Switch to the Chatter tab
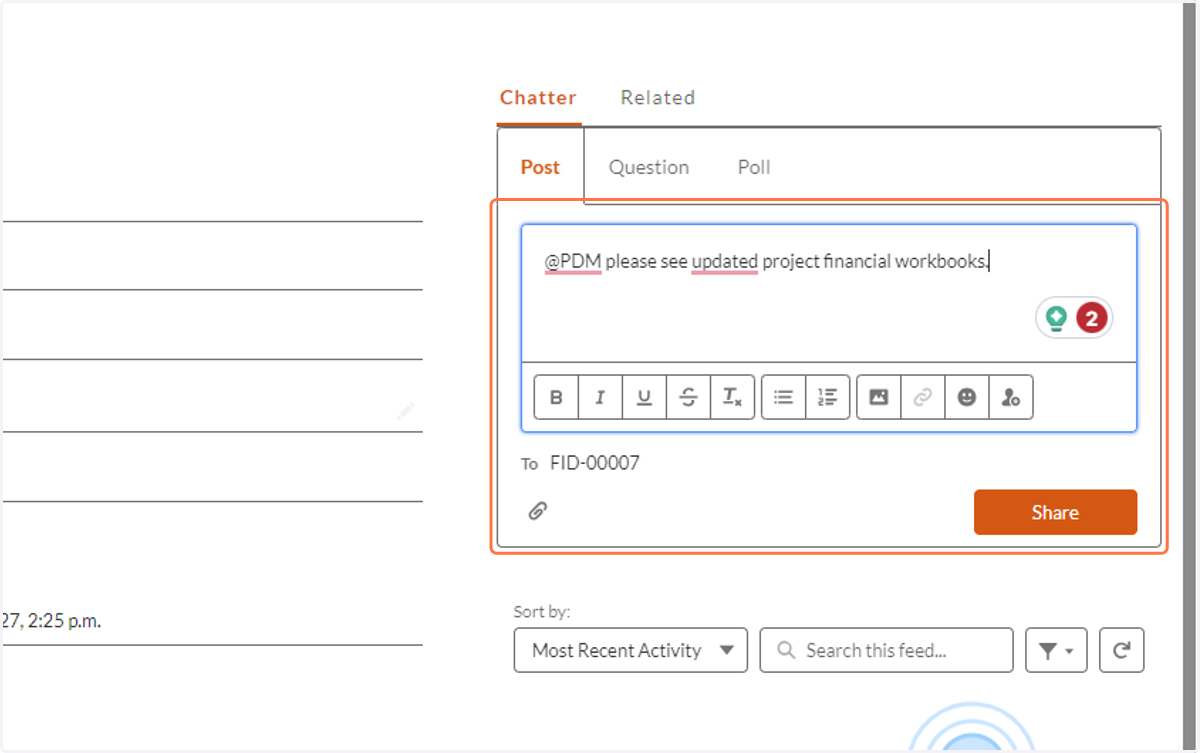Image resolution: width=1200 pixels, height=753 pixels. click(x=538, y=98)
